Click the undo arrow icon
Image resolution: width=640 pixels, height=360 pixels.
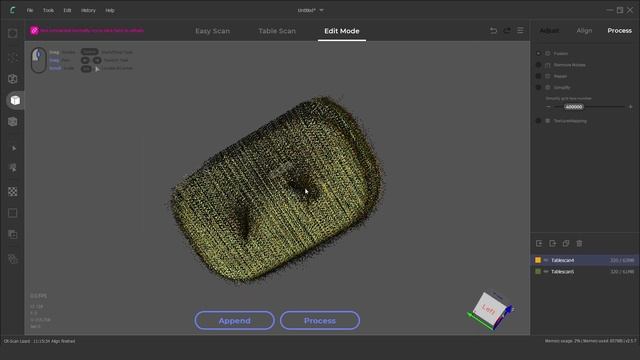coord(493,31)
